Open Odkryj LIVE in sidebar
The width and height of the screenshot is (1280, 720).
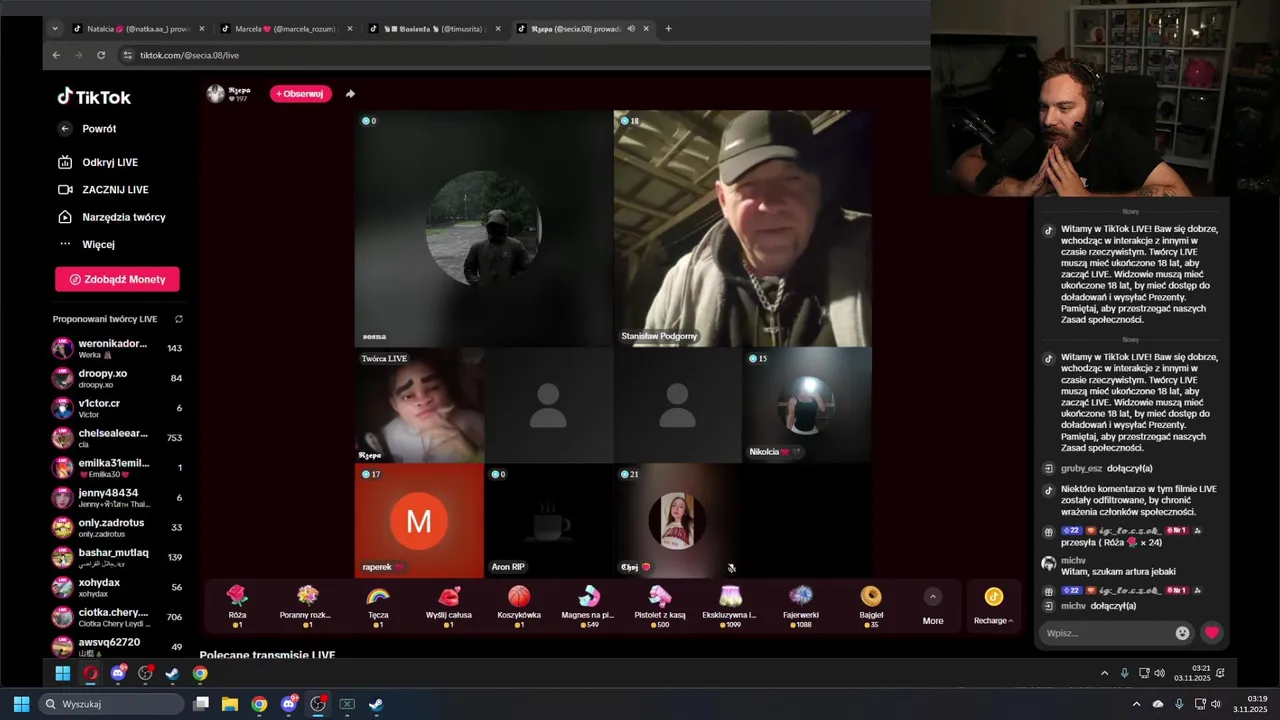(97, 162)
